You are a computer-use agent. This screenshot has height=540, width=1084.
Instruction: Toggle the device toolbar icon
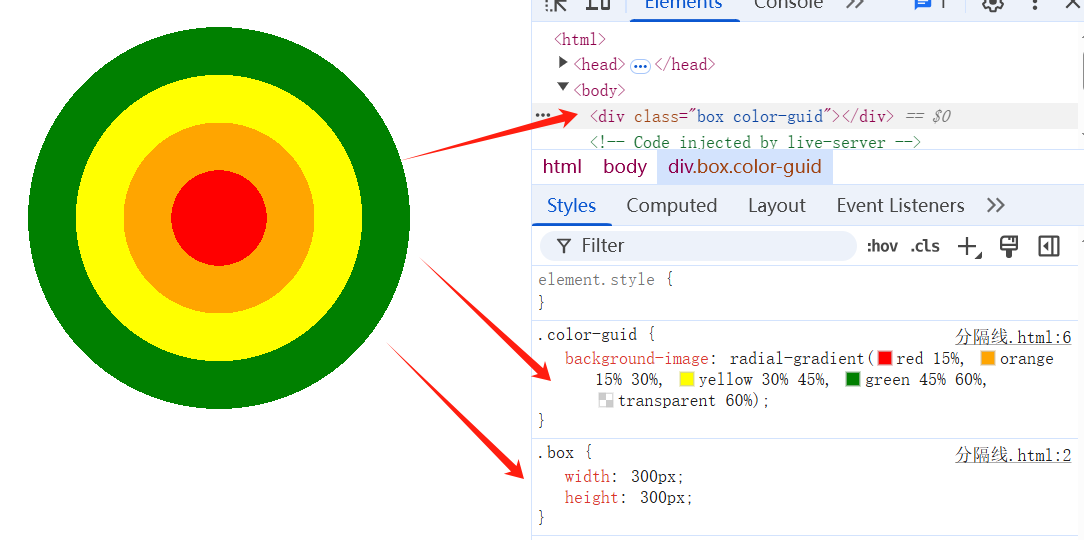pos(598,4)
